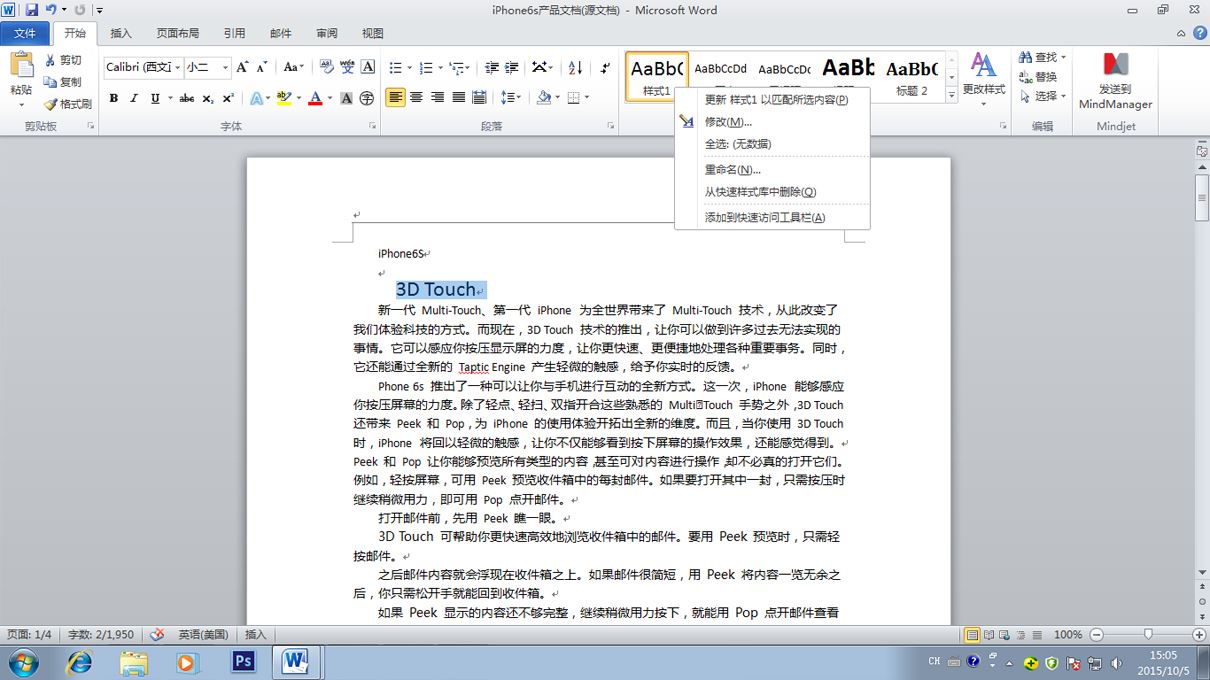This screenshot has height=680, width=1210.
Task: Toggle Align Text Right
Action: (x=437, y=97)
